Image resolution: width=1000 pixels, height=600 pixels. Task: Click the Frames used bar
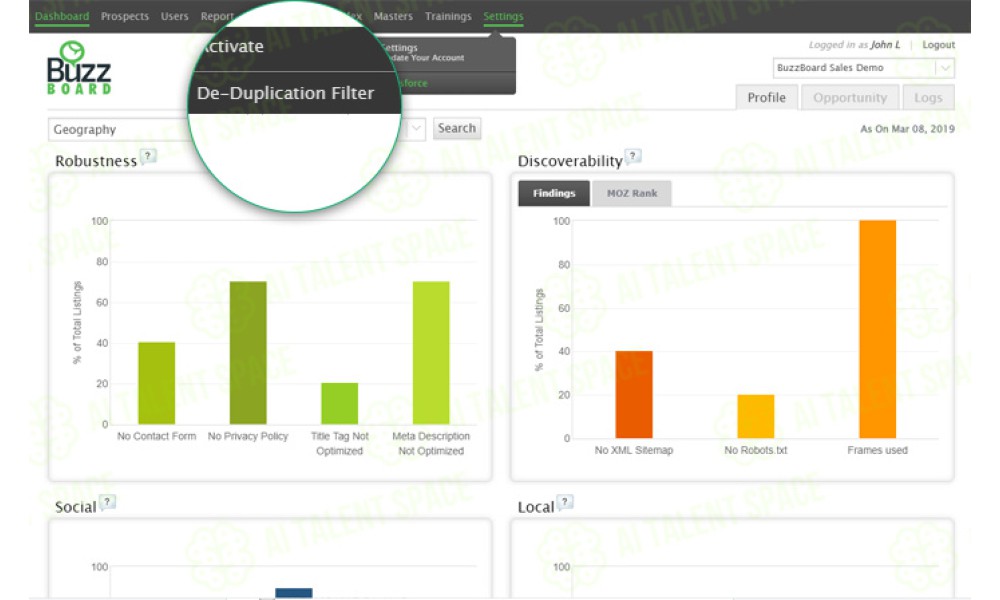tap(878, 329)
